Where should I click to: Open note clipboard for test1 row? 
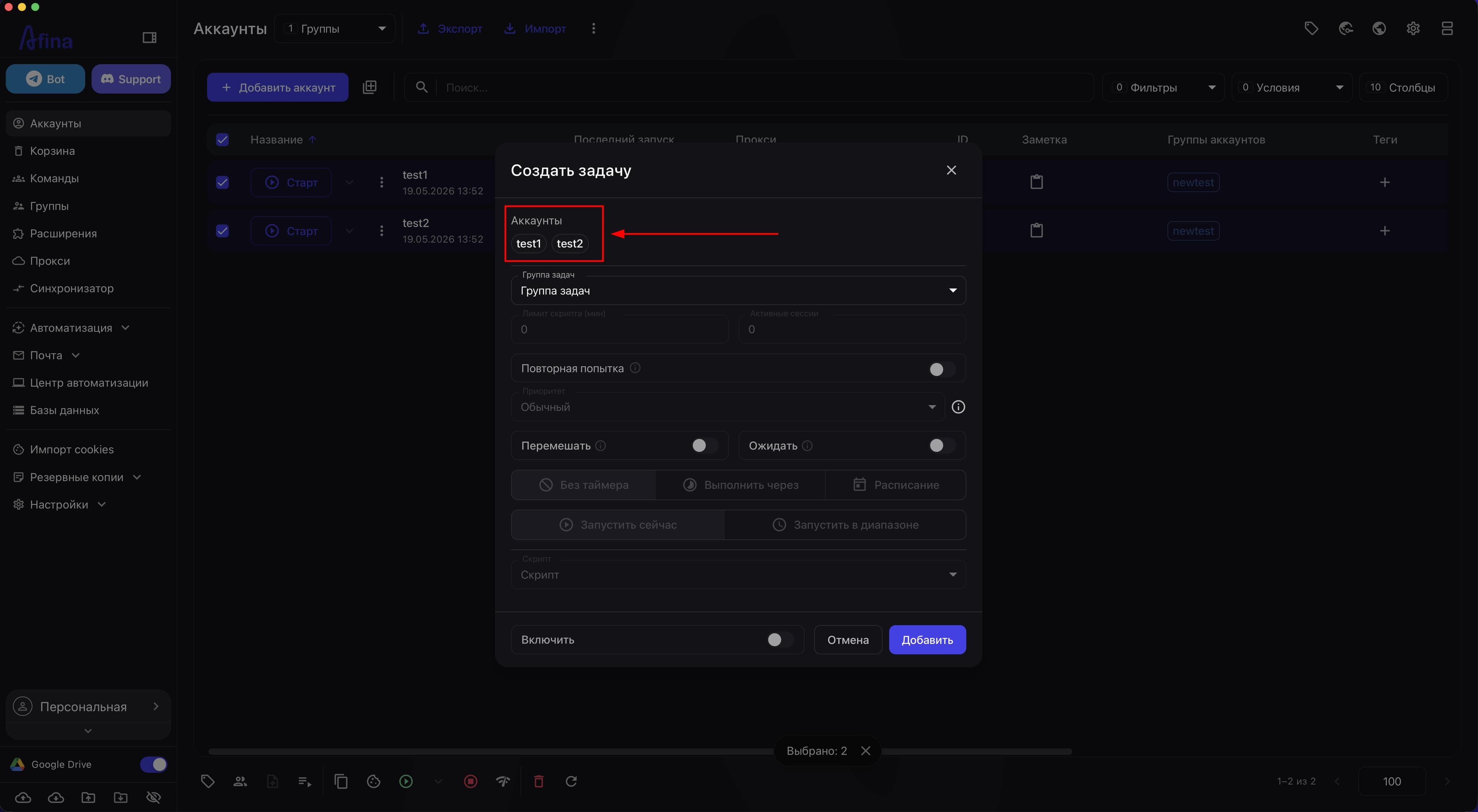(1036, 182)
